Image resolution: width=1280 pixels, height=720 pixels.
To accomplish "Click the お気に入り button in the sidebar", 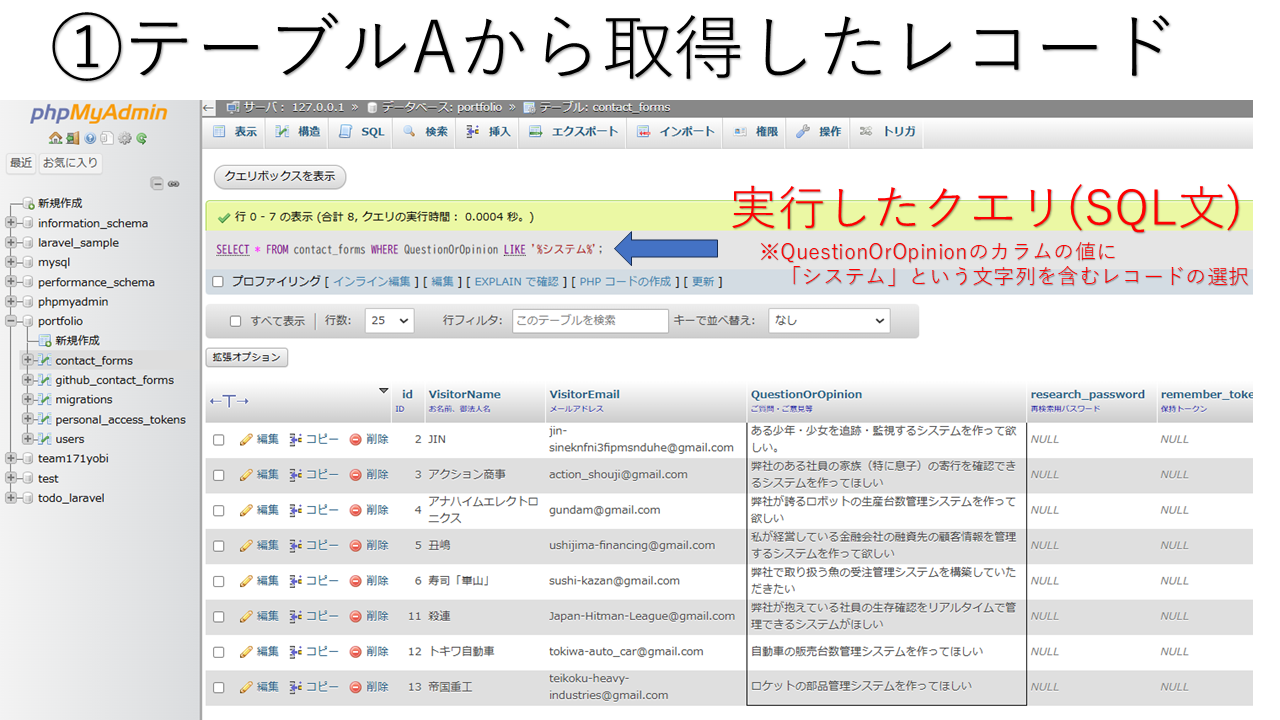I will coord(70,162).
